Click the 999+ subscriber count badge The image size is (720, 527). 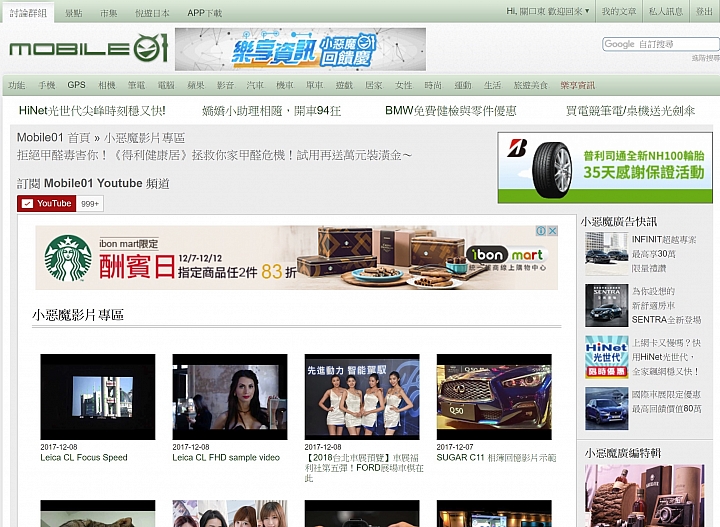(90, 204)
